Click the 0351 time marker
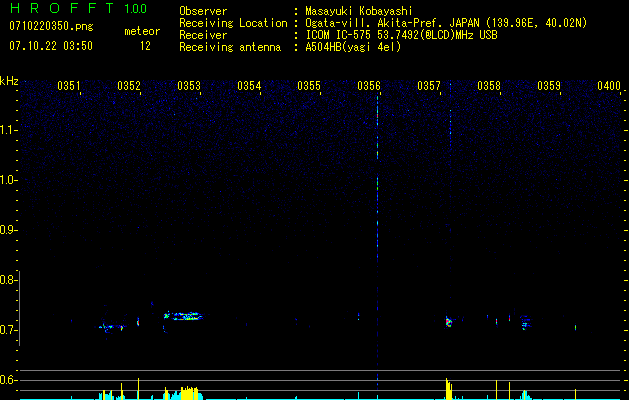This screenshot has width=629, height=400. coord(69,86)
